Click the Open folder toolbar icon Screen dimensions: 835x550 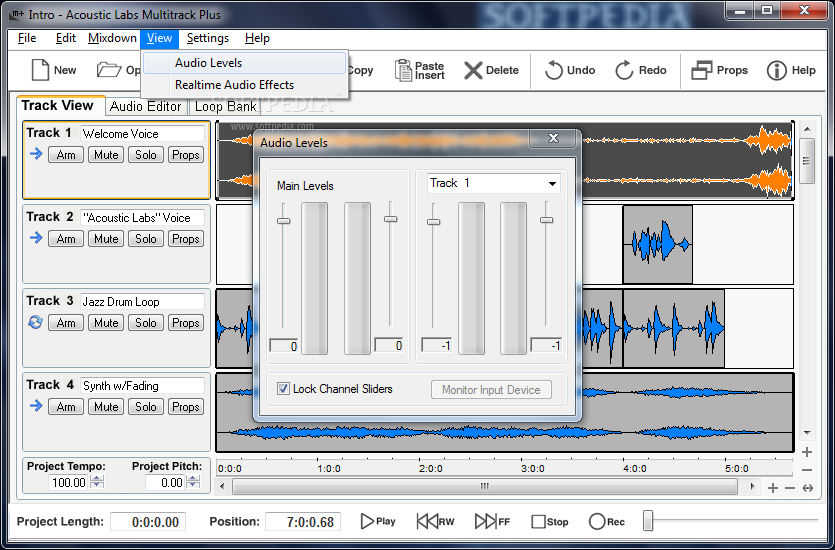coord(109,70)
